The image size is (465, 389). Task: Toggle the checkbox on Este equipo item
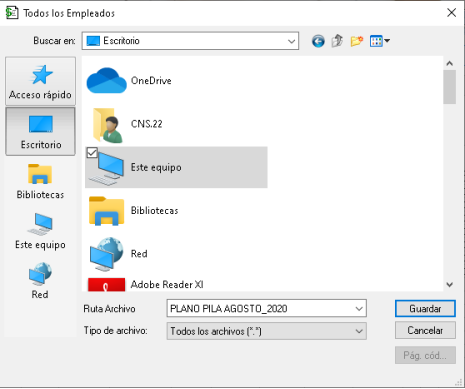pyautogui.click(x=92, y=153)
